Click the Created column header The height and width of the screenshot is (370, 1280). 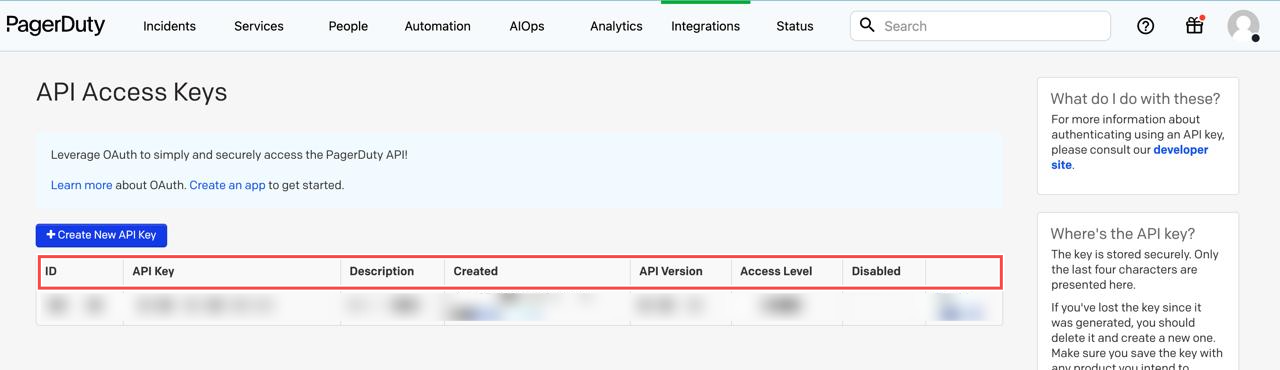475,271
